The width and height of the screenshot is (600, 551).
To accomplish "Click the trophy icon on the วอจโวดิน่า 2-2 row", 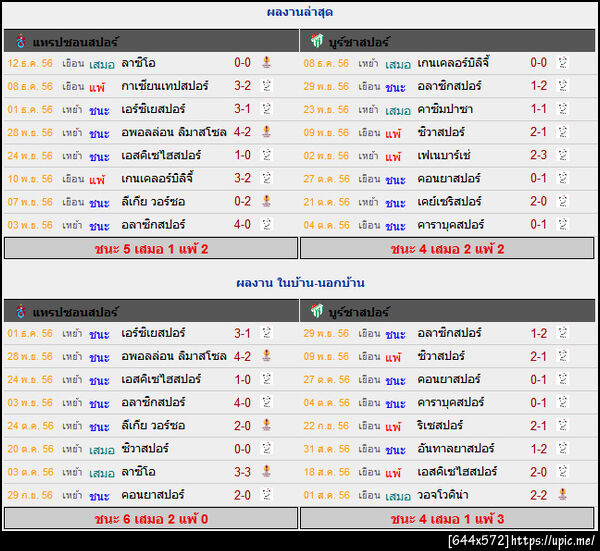I will (562, 495).
